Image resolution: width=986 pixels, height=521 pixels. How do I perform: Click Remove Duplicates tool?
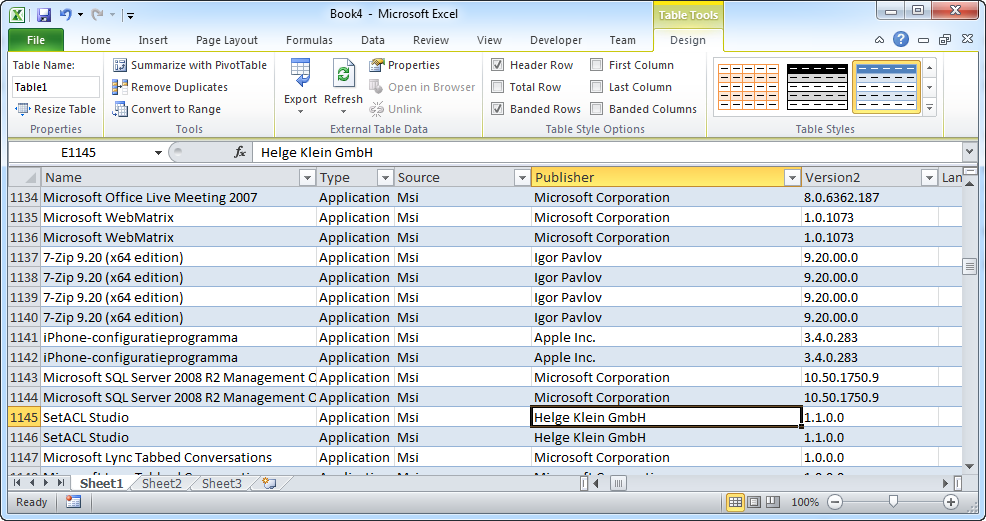pos(170,87)
